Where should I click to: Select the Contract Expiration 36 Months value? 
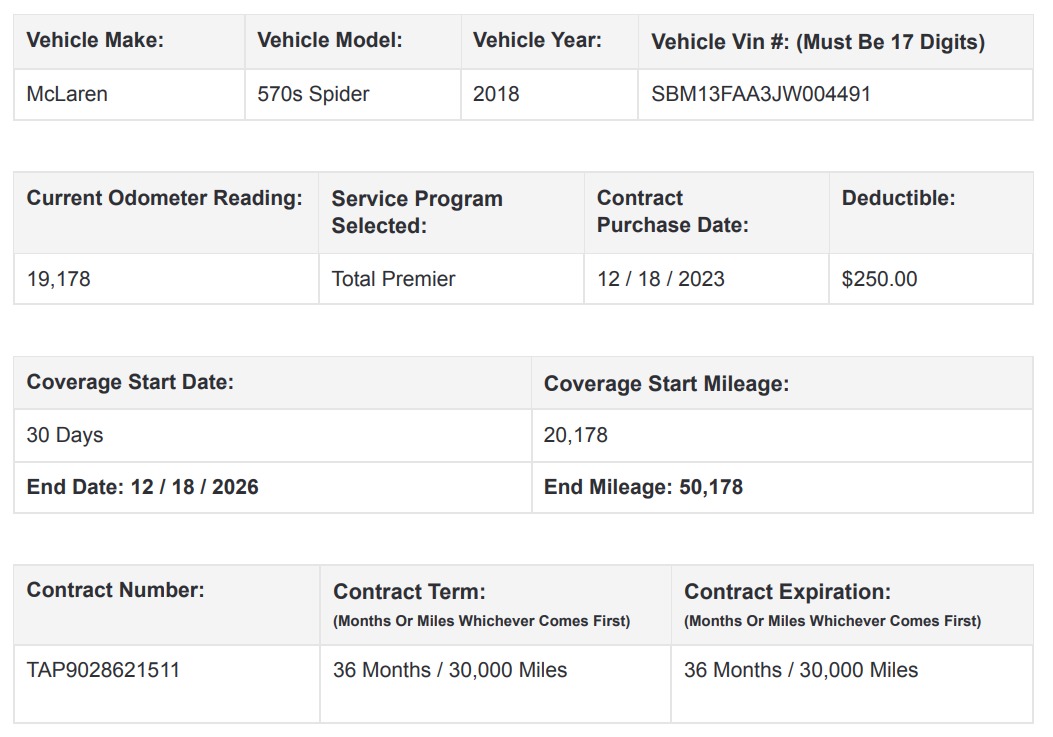(800, 670)
